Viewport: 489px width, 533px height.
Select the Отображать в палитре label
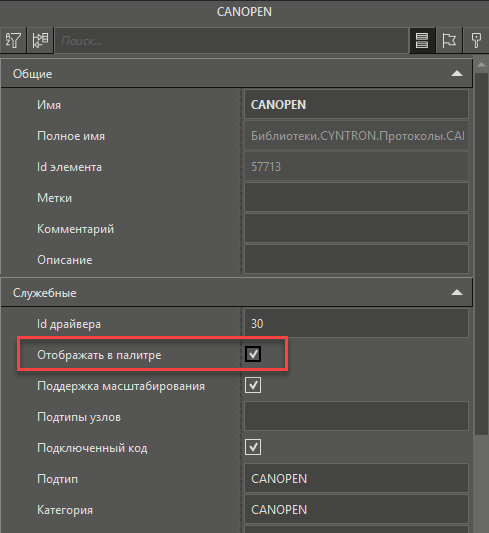click(x=99, y=355)
